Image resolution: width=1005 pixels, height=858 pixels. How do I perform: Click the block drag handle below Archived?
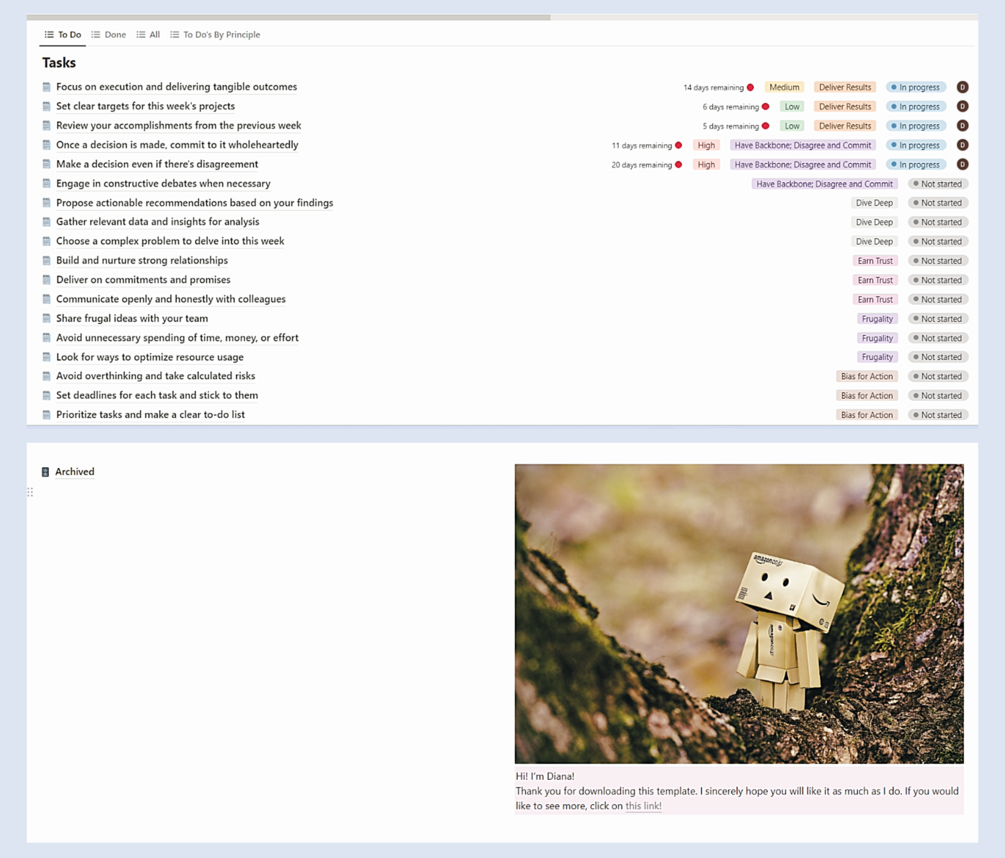click(x=30, y=492)
